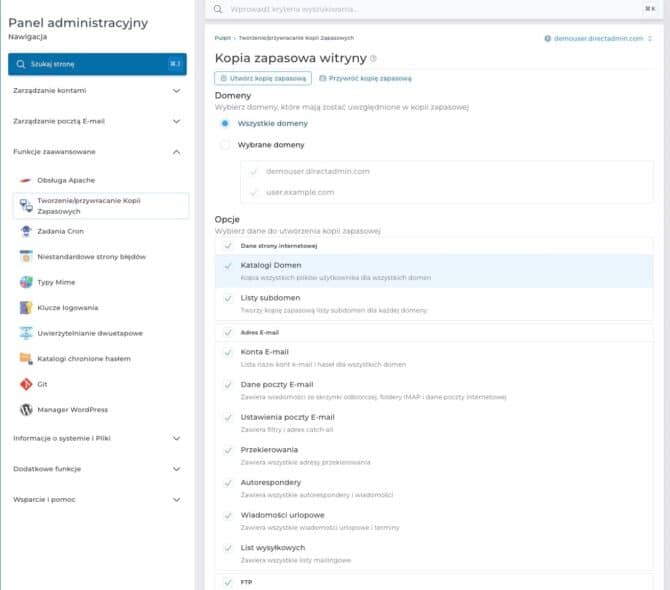This screenshot has height=590, width=670.
Task: Open Katalogi chronione hasłem link
Action: 84,358
